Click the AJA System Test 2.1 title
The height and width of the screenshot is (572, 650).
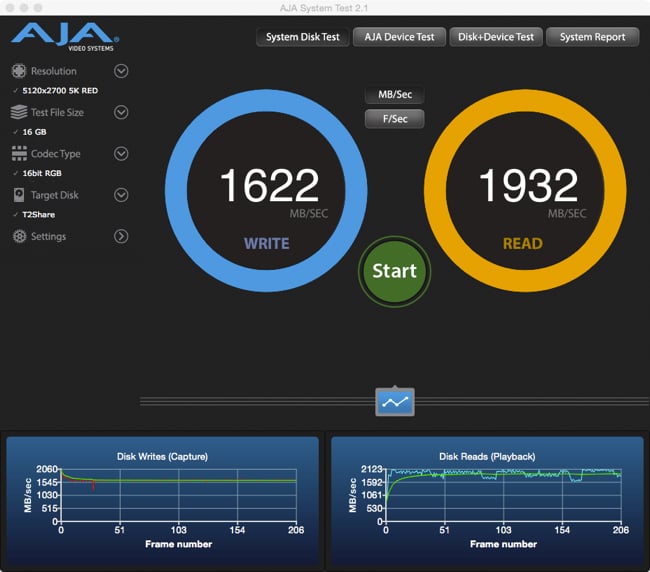324,8
